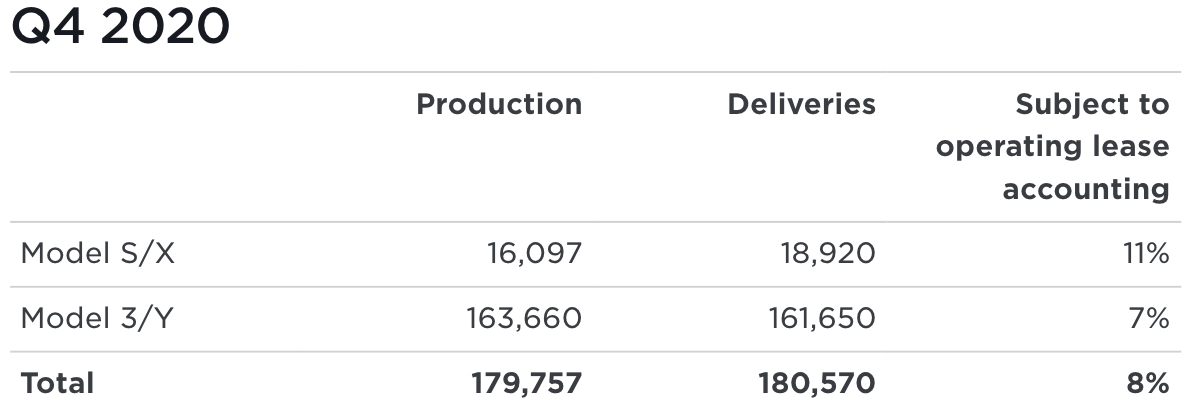This screenshot has width=1194, height=404.
Task: Click the Q4 text in the title
Action: [x=47, y=26]
